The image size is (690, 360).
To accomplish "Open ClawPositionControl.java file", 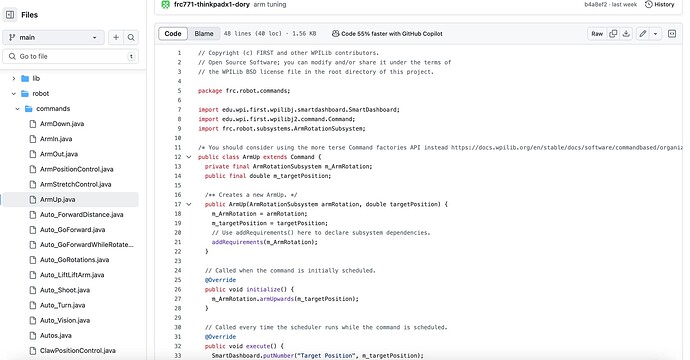I will [x=78, y=351].
